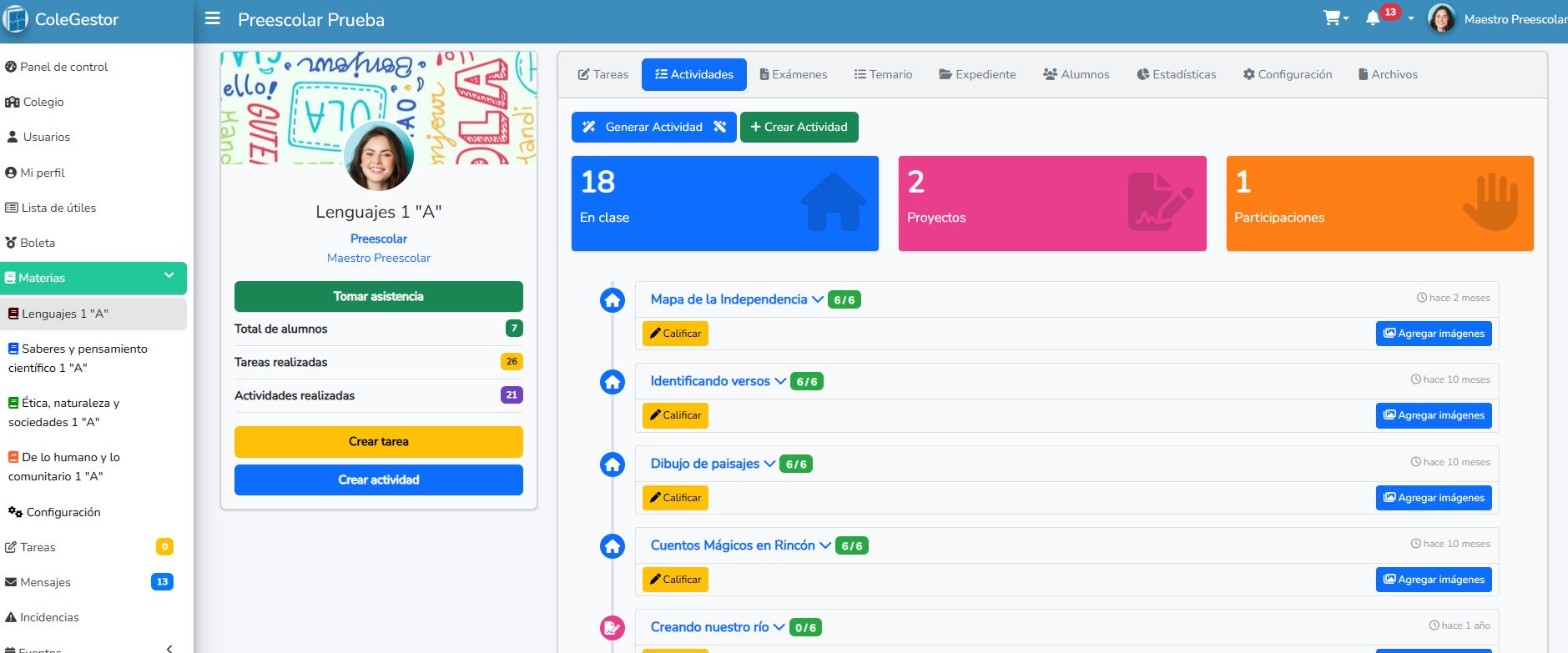Click the orange book icon for De lo humano
Screen dimensions: 1568x653
[13, 457]
